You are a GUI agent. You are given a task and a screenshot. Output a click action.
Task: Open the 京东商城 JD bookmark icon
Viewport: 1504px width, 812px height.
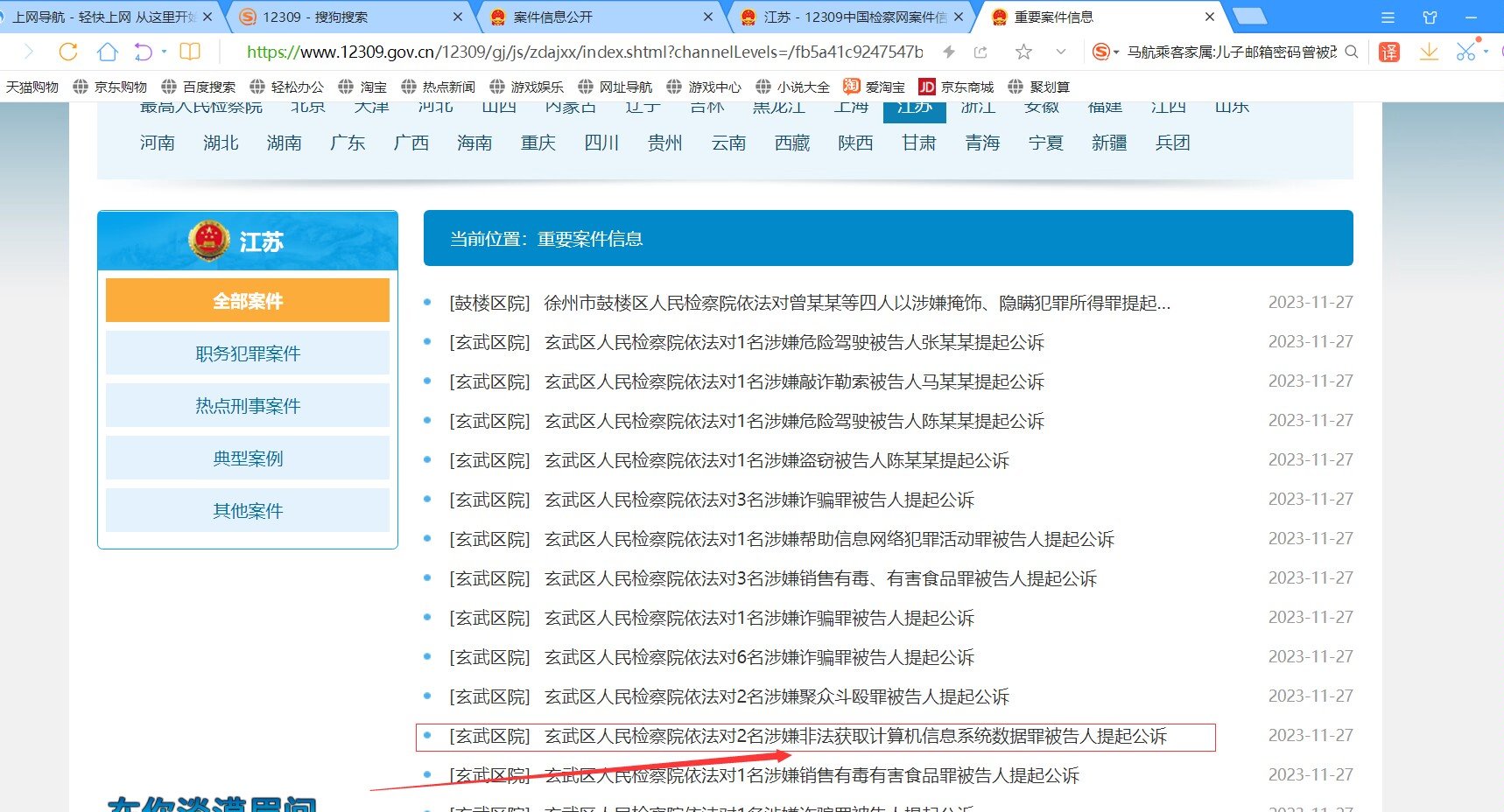point(927,87)
